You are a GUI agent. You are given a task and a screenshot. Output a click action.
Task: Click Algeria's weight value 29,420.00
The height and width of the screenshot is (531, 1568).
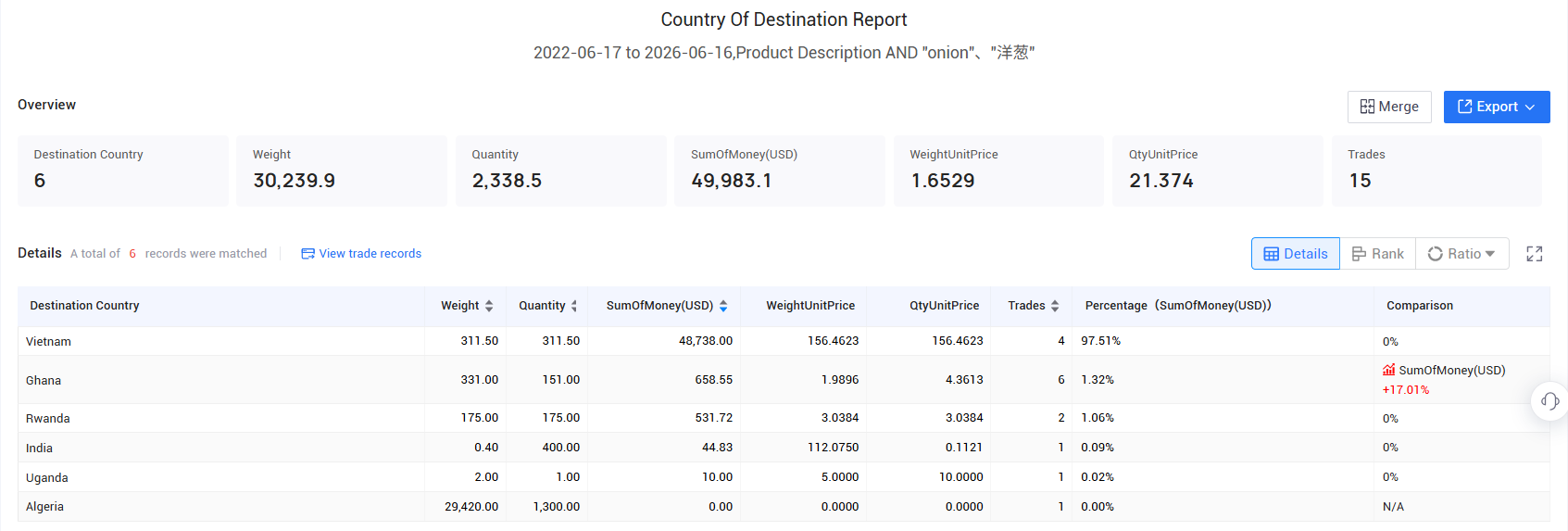pos(471,507)
